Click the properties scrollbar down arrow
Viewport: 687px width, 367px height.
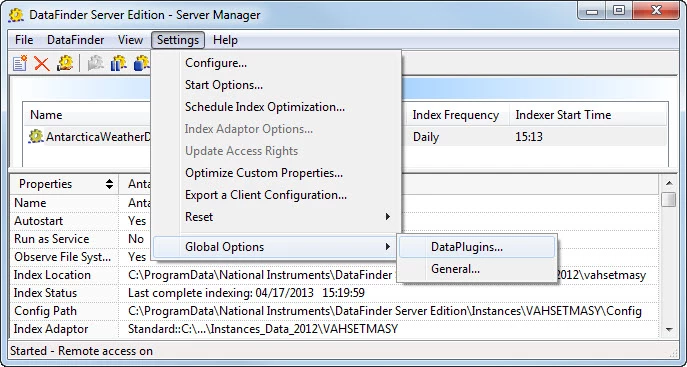tap(669, 330)
